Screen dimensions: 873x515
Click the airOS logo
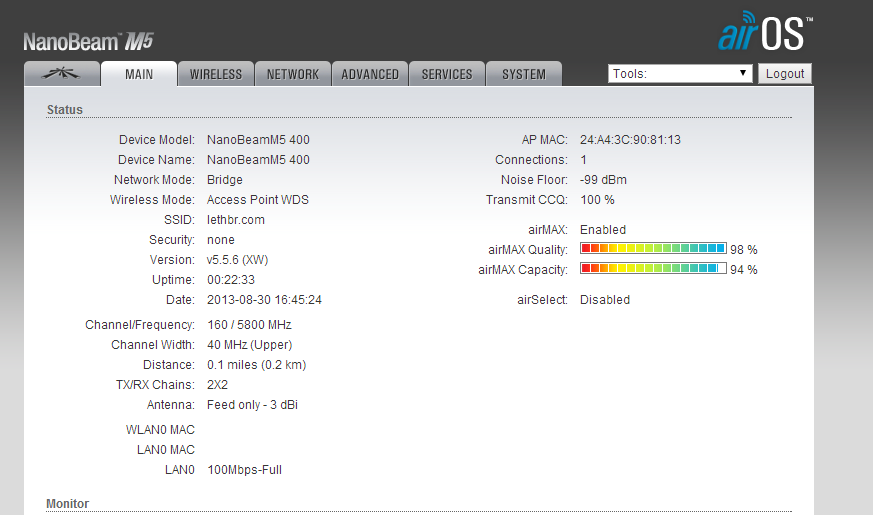(x=766, y=31)
